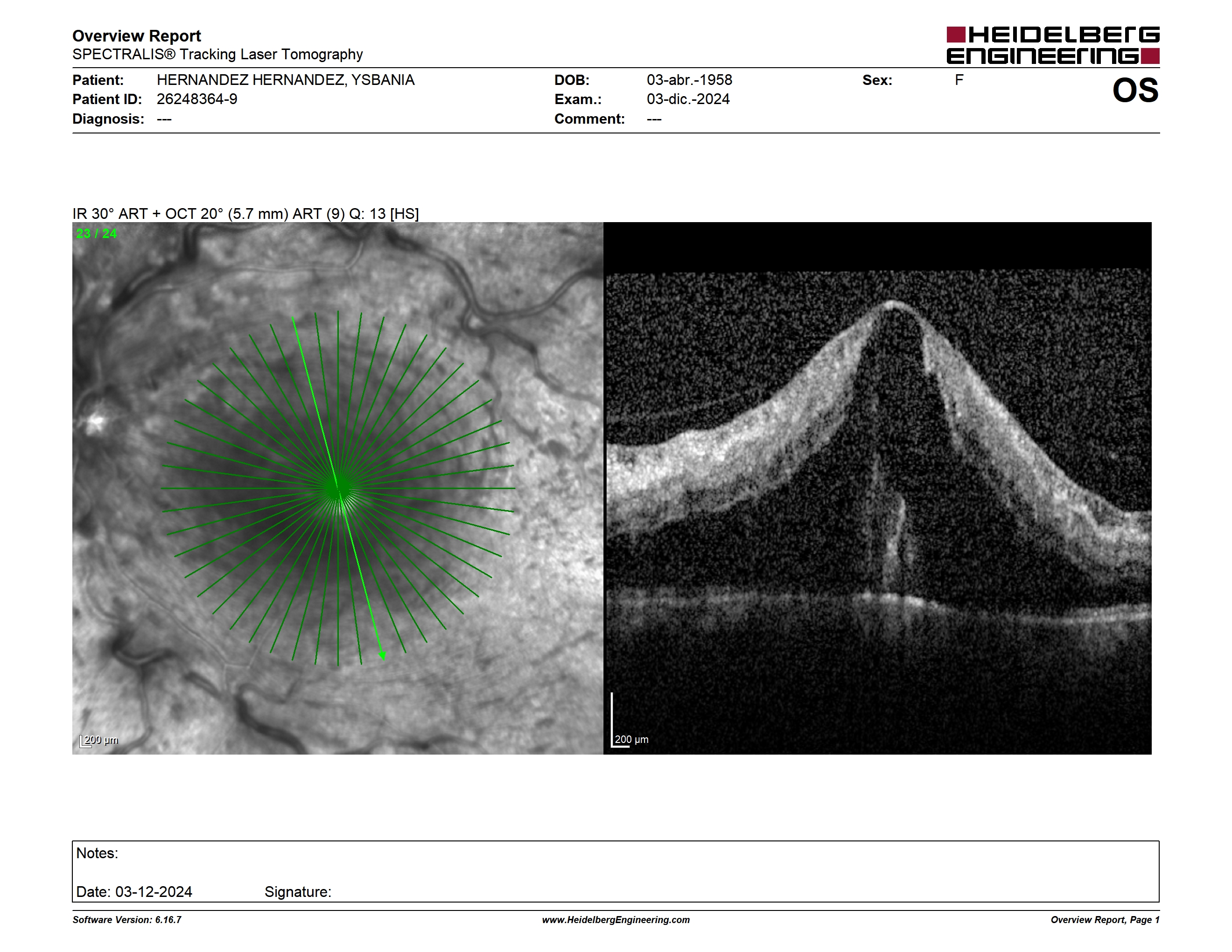Click 'SPECTRALIS® Tracking Laser Tomography' subtitle
The width and height of the screenshot is (1232, 952).
tap(217, 54)
